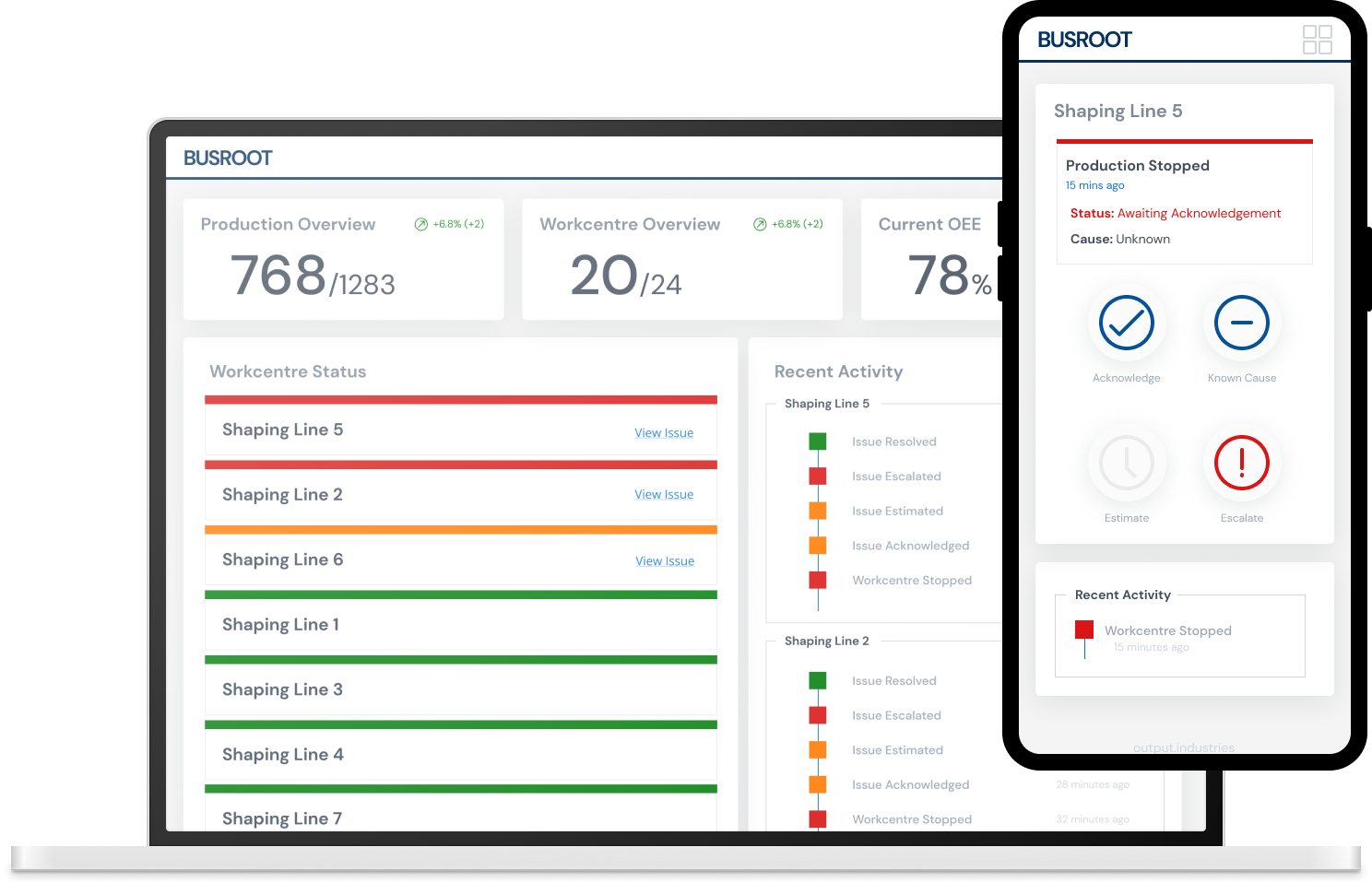
Task: Select Shaping Line 6 name in Workcentre Status list
Action: click(x=282, y=560)
